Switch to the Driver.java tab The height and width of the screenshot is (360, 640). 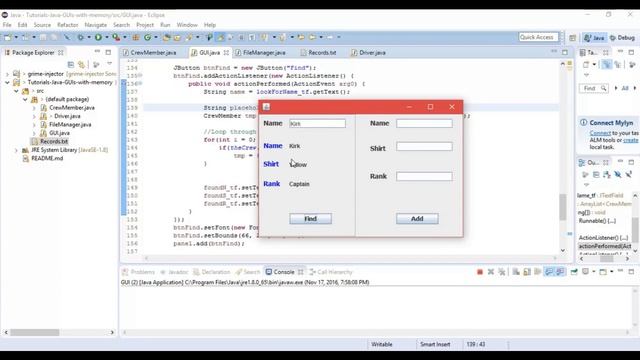point(369,53)
